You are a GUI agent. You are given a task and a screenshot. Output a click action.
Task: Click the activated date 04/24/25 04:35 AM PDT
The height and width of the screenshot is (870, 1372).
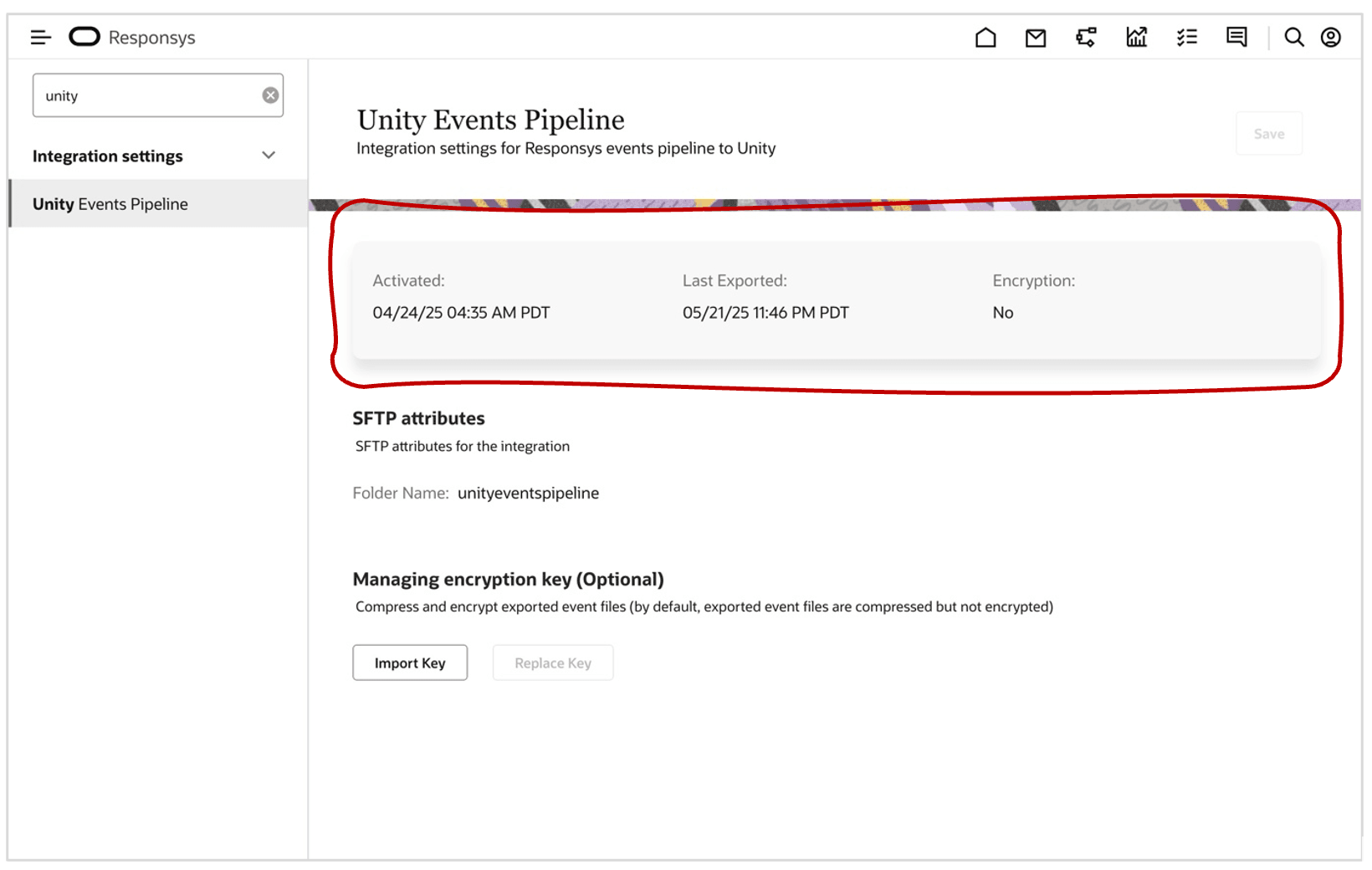(x=461, y=313)
